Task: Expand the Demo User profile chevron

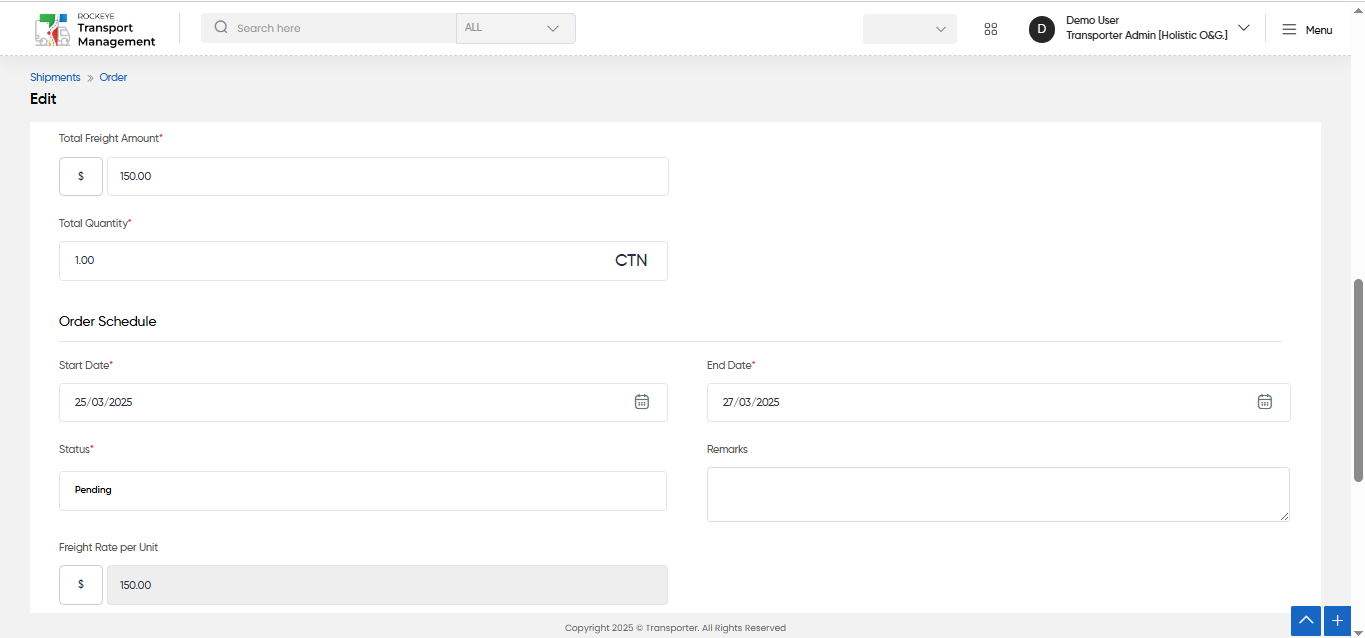Action: tap(1244, 28)
